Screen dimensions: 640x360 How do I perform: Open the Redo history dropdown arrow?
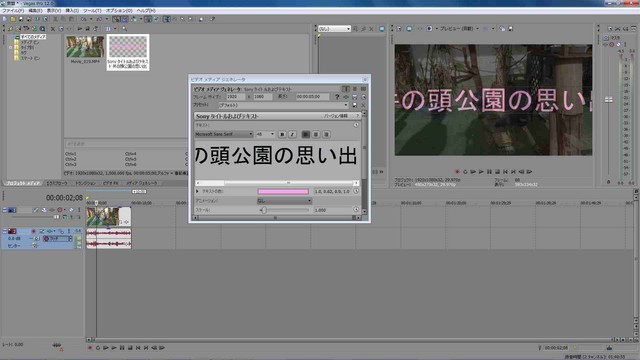coord(107,19)
